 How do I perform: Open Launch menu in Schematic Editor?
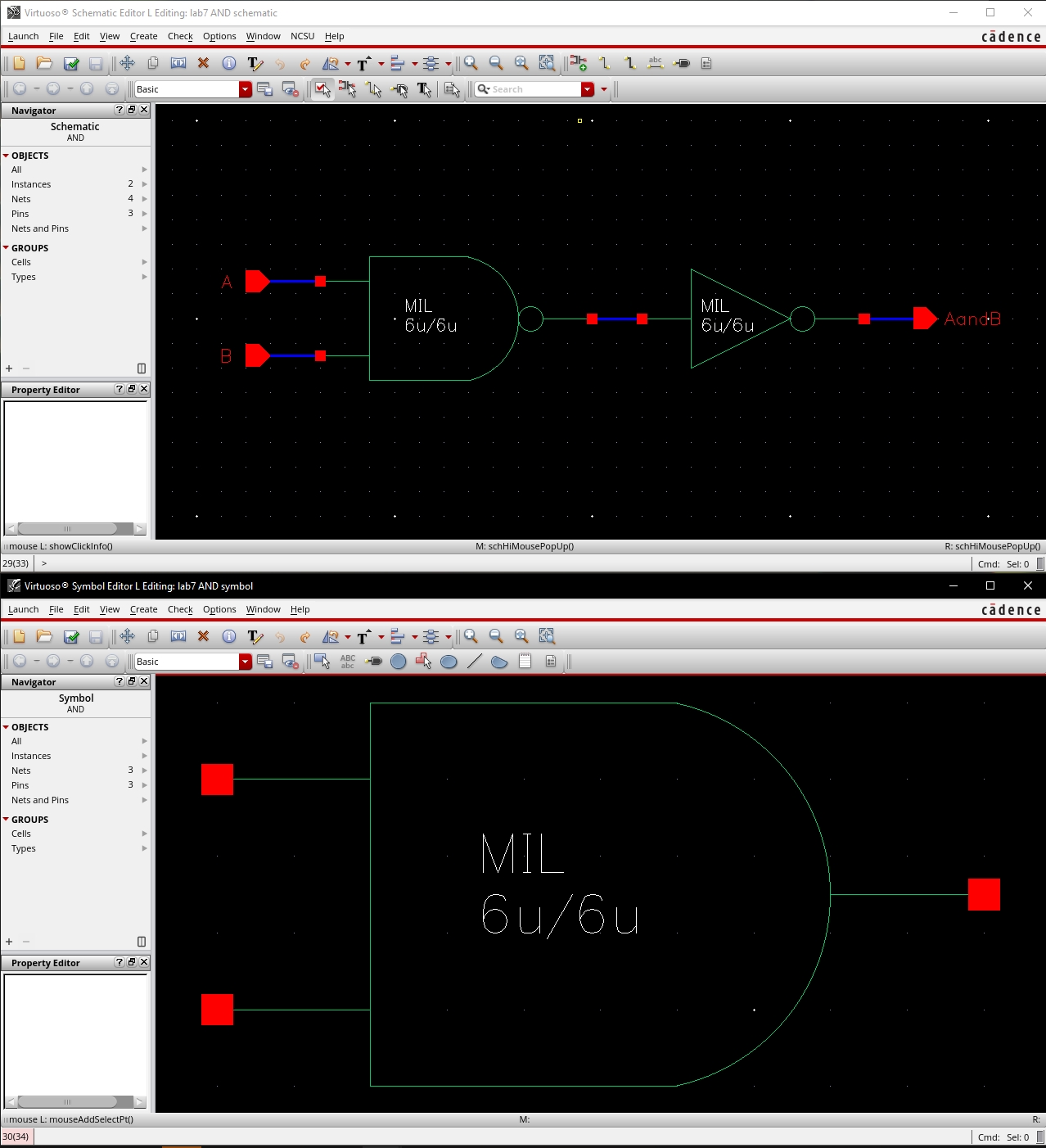click(23, 36)
